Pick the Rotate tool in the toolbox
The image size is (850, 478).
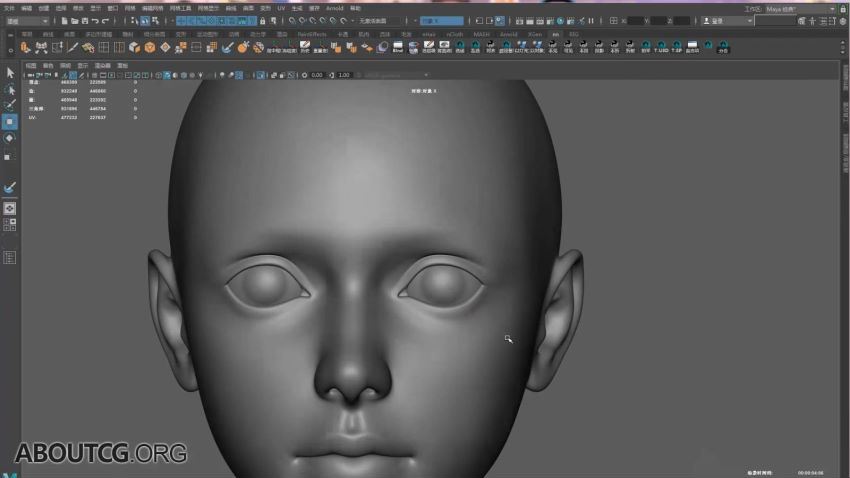[10, 138]
